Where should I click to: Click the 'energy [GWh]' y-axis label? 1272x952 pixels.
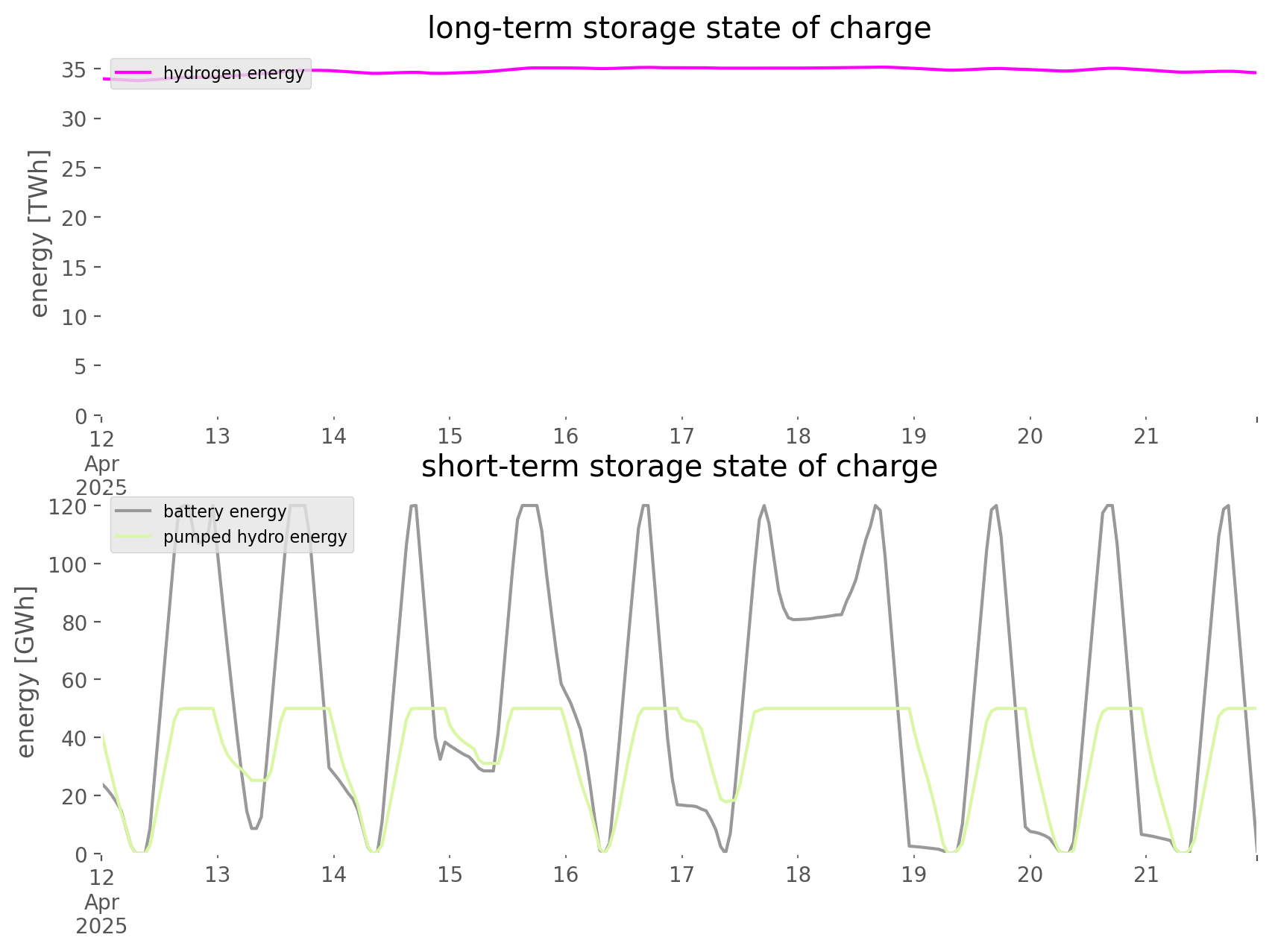point(25,672)
